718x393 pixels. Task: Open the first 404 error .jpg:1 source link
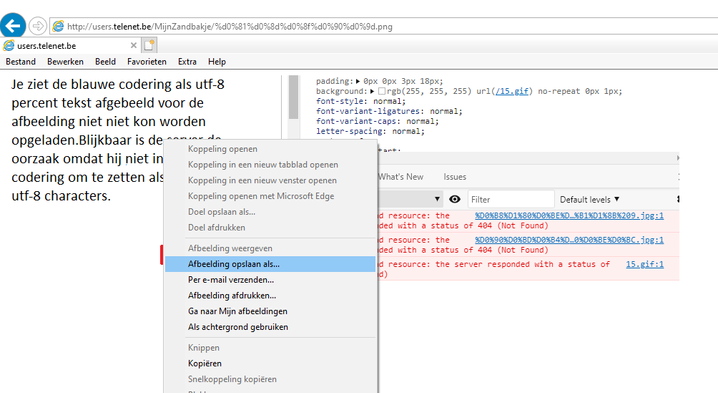tap(569, 216)
